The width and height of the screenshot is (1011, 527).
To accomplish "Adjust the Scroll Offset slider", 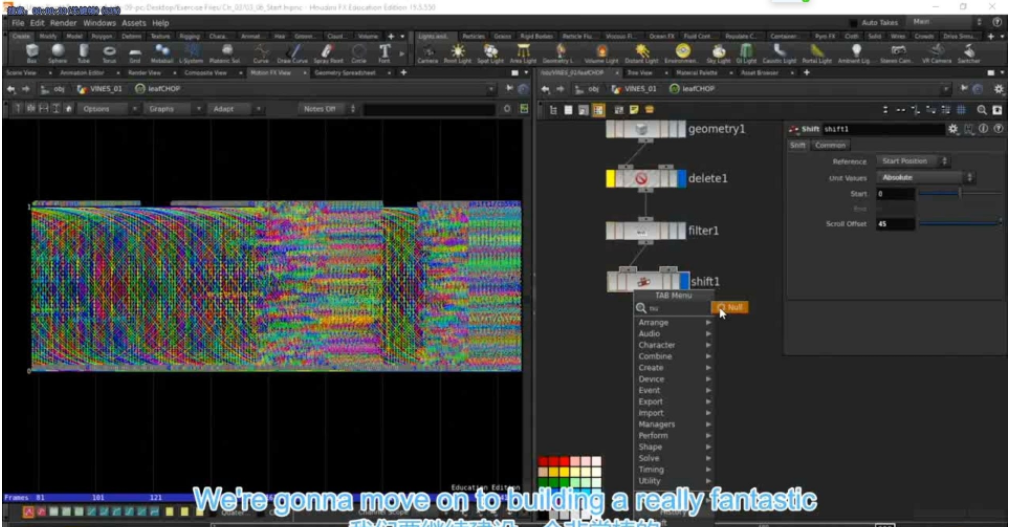I will 959,223.
